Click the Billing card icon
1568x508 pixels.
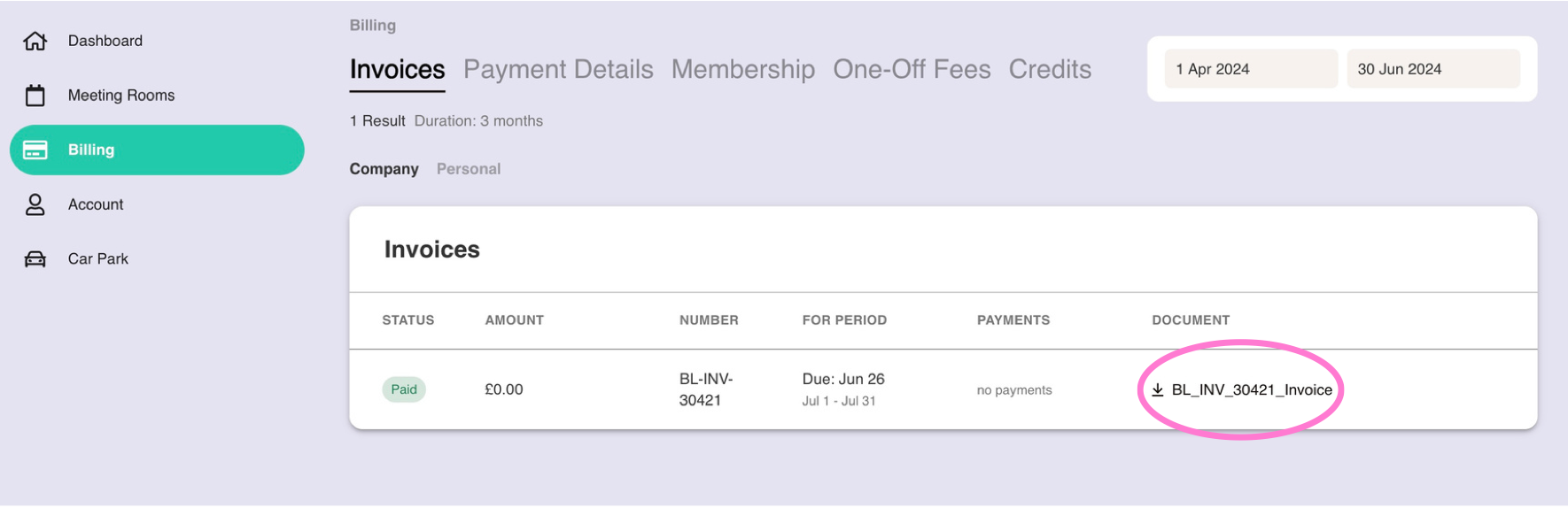[35, 150]
